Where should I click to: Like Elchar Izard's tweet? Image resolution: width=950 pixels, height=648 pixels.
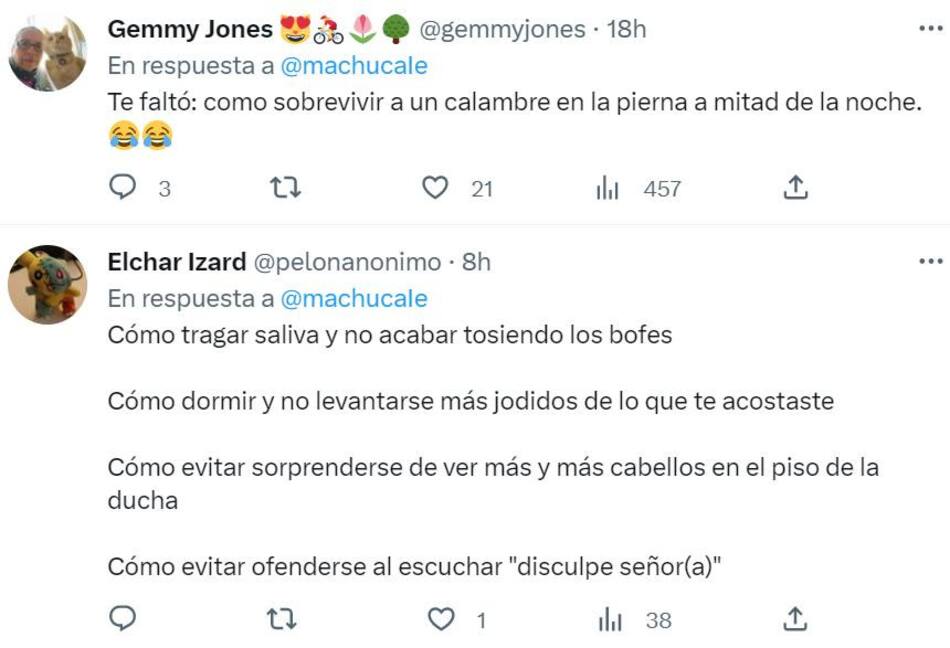[441, 620]
